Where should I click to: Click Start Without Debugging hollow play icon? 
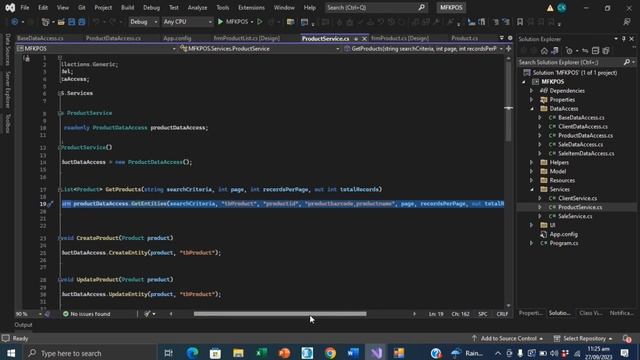coord(260,22)
